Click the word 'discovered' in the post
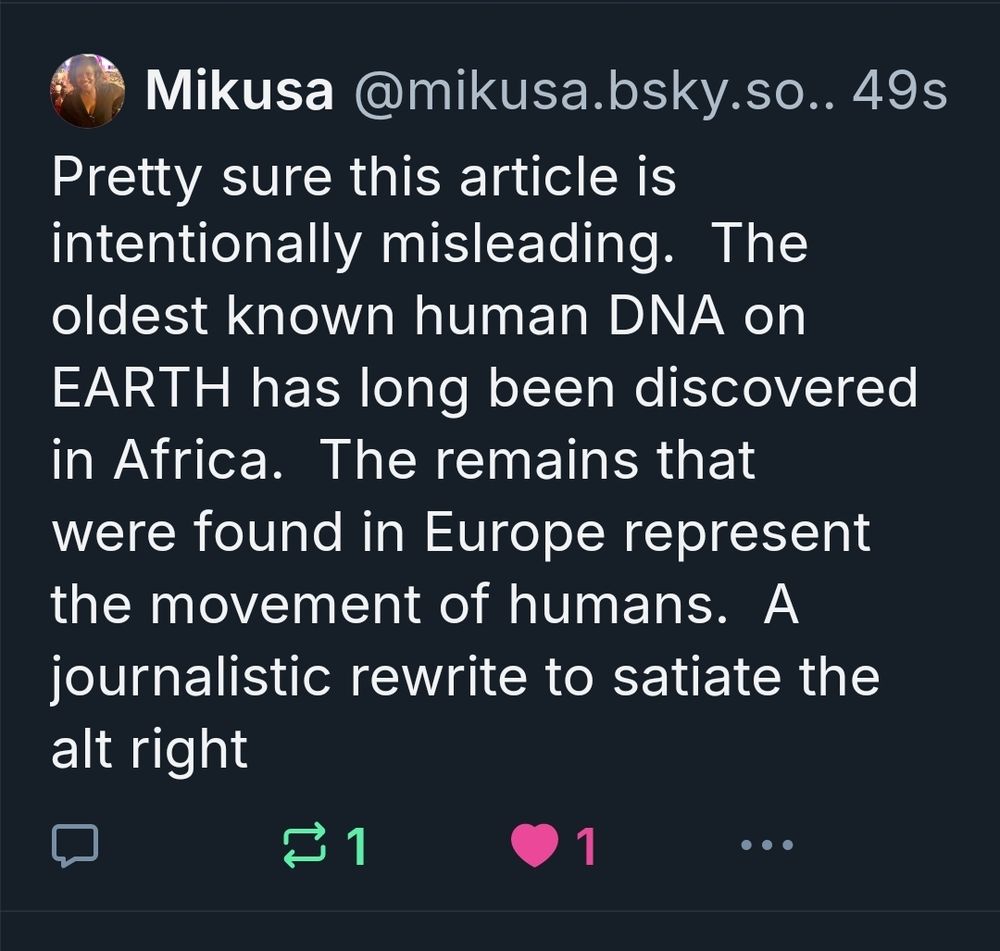 pos(775,388)
